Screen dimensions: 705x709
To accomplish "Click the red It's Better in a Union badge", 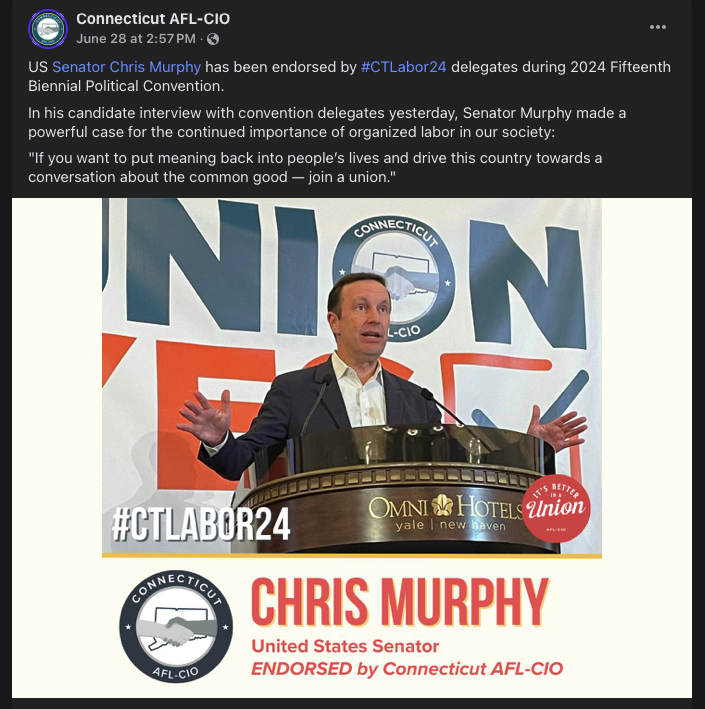I will 556,508.
